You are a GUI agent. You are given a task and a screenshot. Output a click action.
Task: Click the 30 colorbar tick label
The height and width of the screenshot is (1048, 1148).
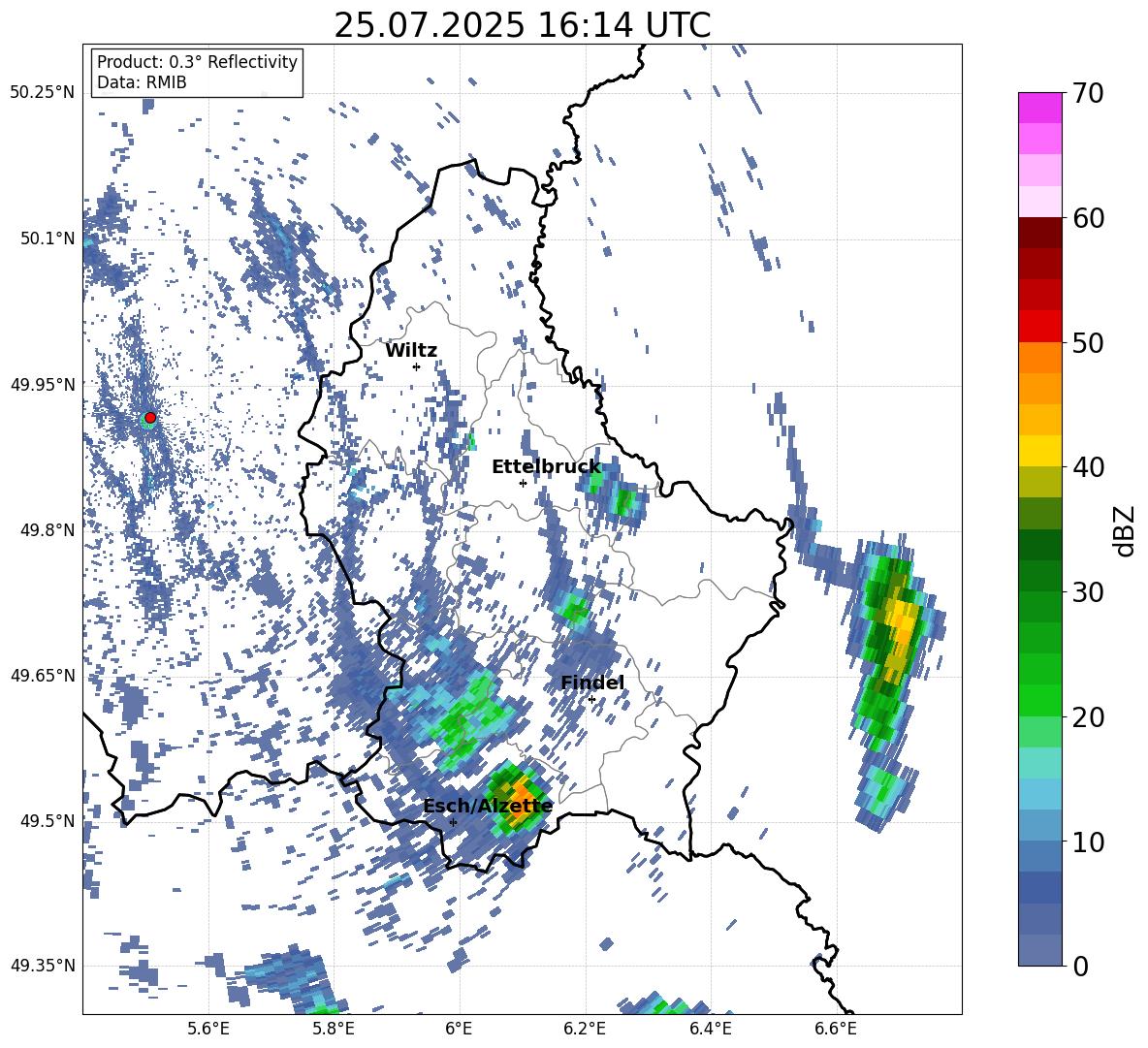[1087, 591]
